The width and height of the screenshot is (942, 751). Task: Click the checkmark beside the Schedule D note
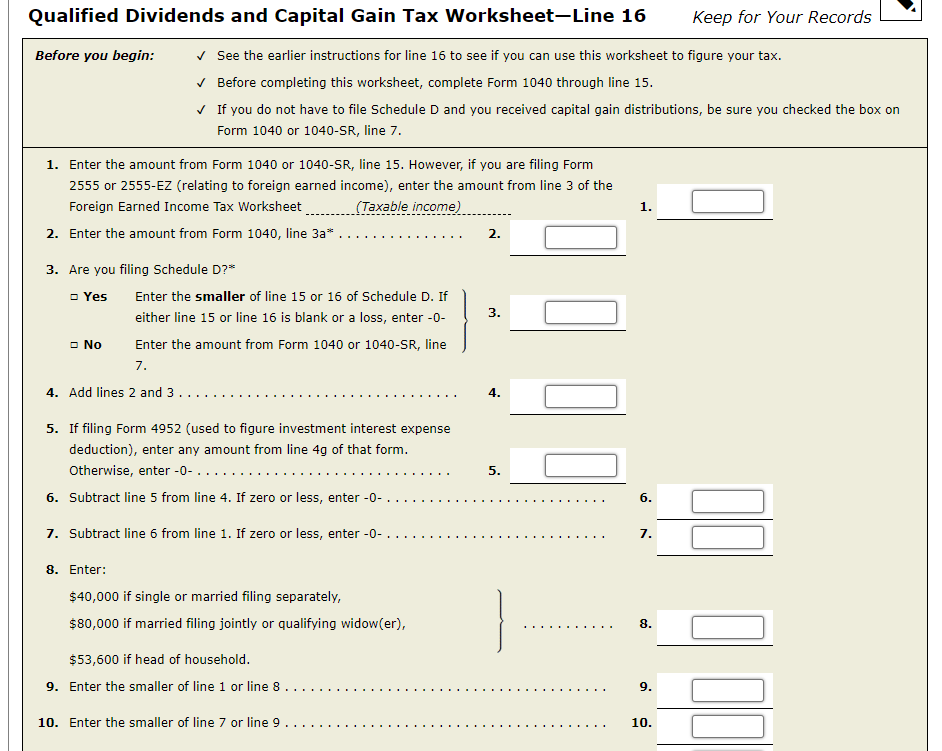[201, 110]
